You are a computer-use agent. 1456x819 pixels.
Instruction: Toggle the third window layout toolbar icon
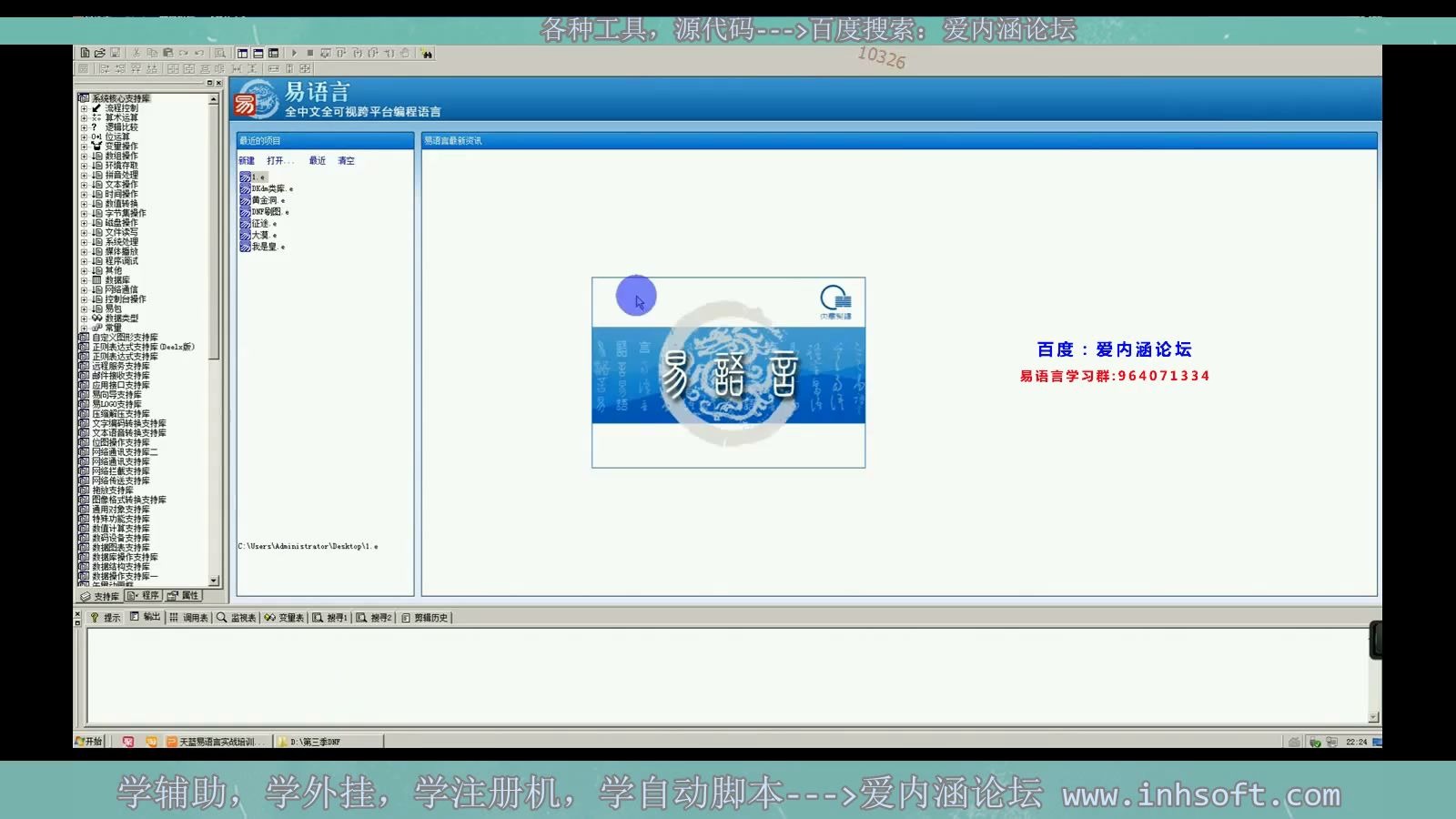273,54
